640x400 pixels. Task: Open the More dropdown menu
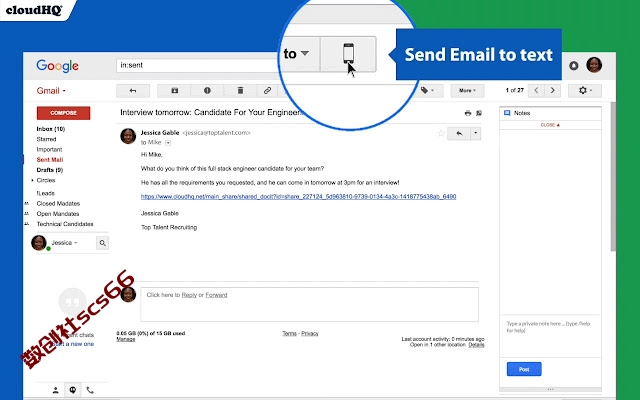(x=467, y=91)
